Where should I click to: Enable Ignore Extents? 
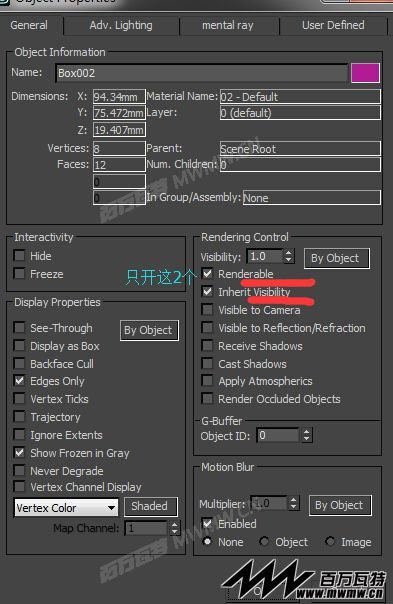19,435
